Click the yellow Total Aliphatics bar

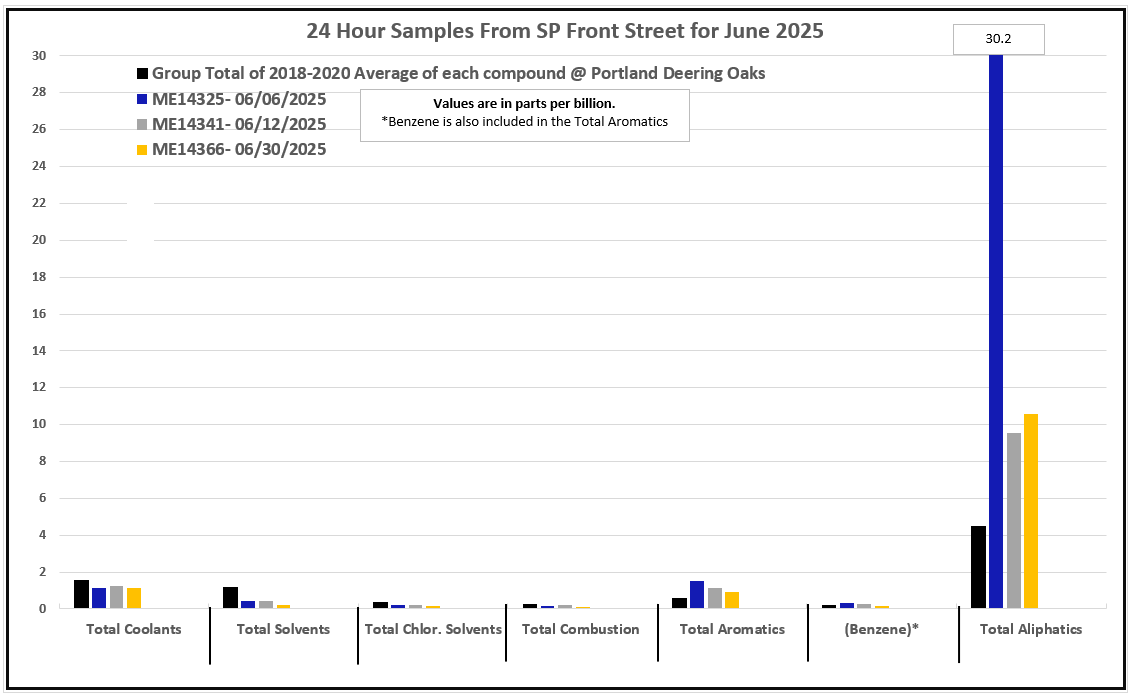pos(1031,510)
